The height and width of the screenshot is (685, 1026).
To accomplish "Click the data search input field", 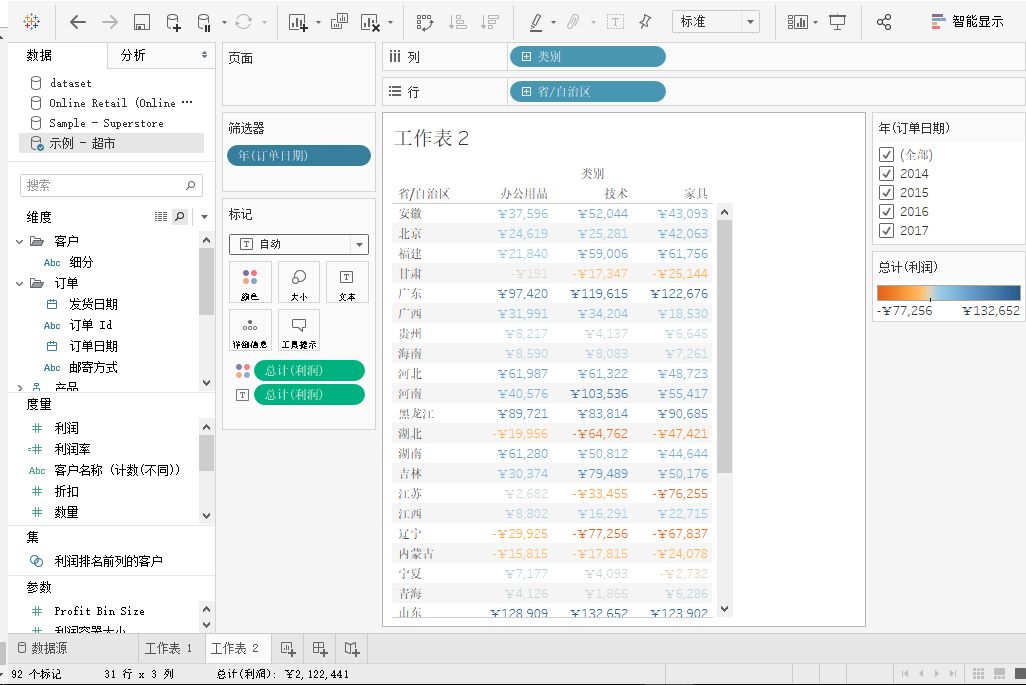I will click(111, 186).
